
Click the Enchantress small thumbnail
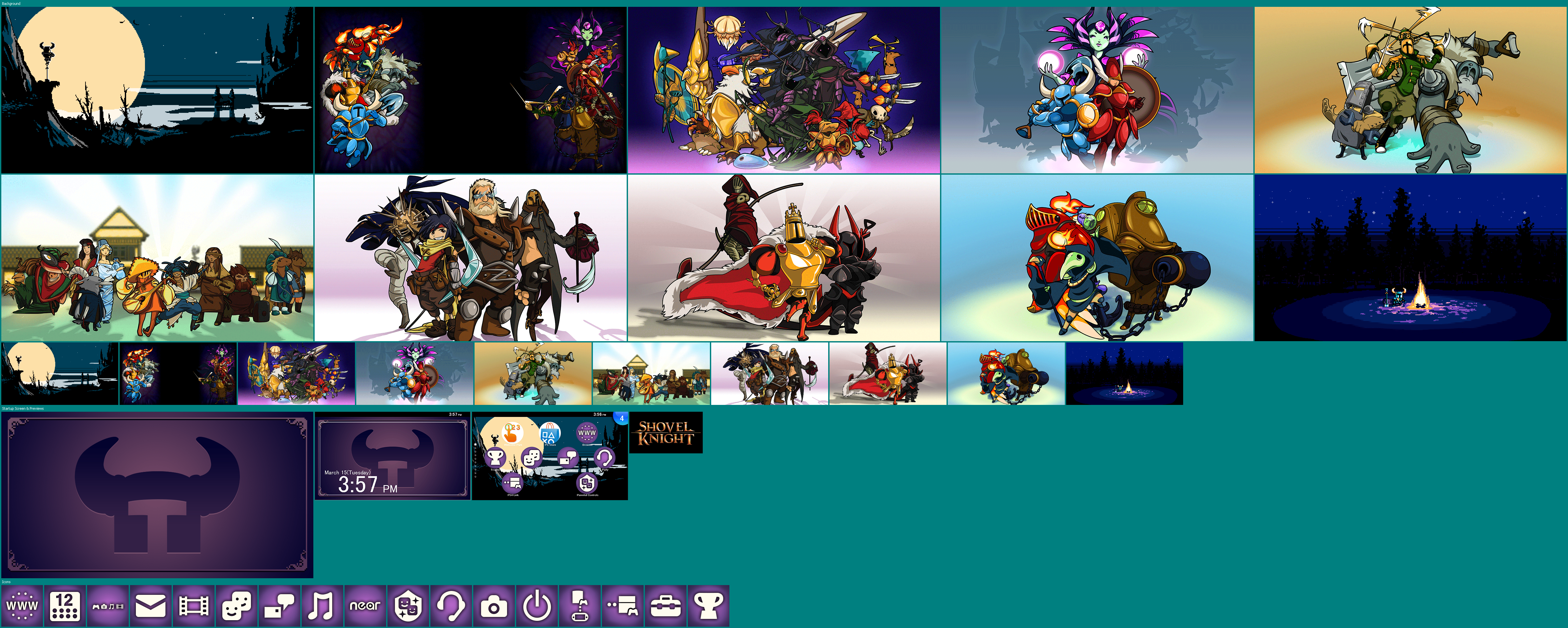[x=414, y=373]
